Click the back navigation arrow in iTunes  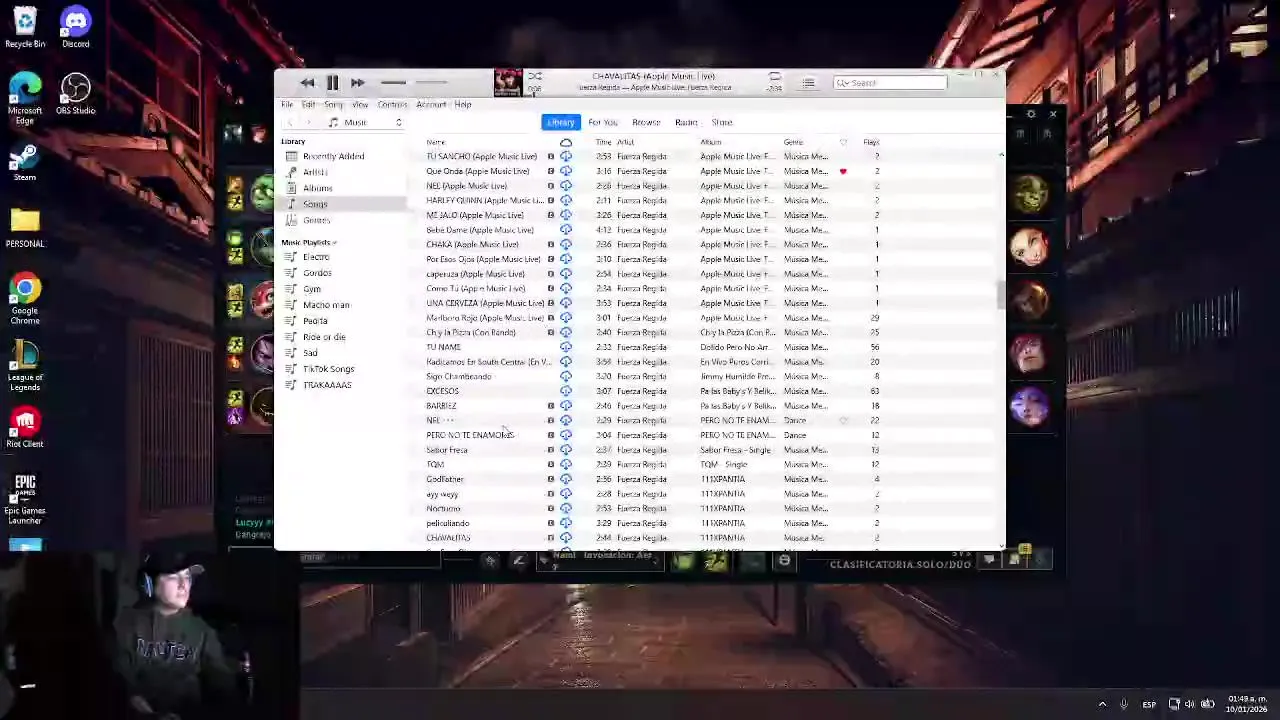pyautogui.click(x=290, y=122)
